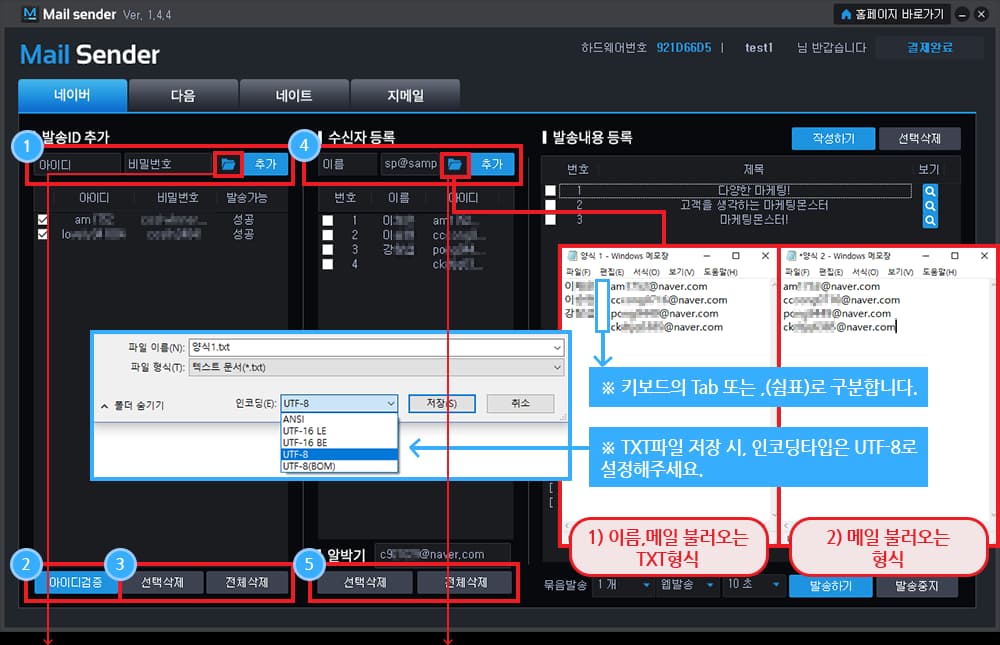Open 서식 menu in 양식 2 Notepad
Viewport: 1000px width, 645px height.
(x=865, y=272)
